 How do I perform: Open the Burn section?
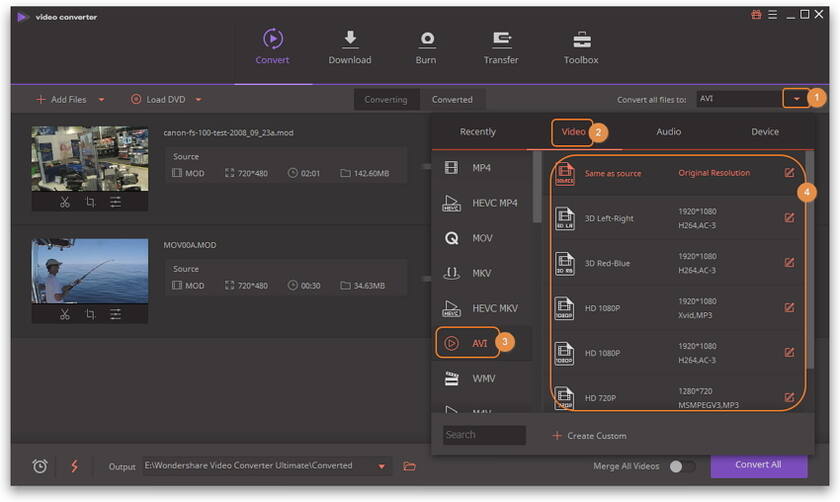(x=426, y=47)
